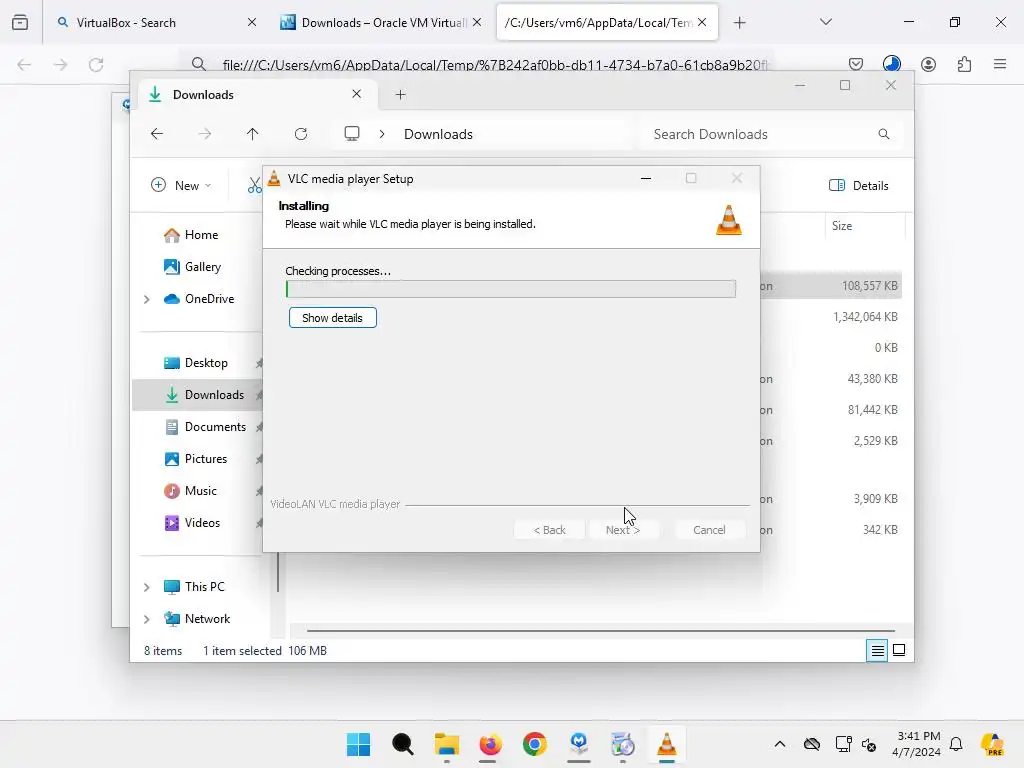Open Pictures folder in the sidebar
This screenshot has width=1024, height=768.
[x=196, y=459]
